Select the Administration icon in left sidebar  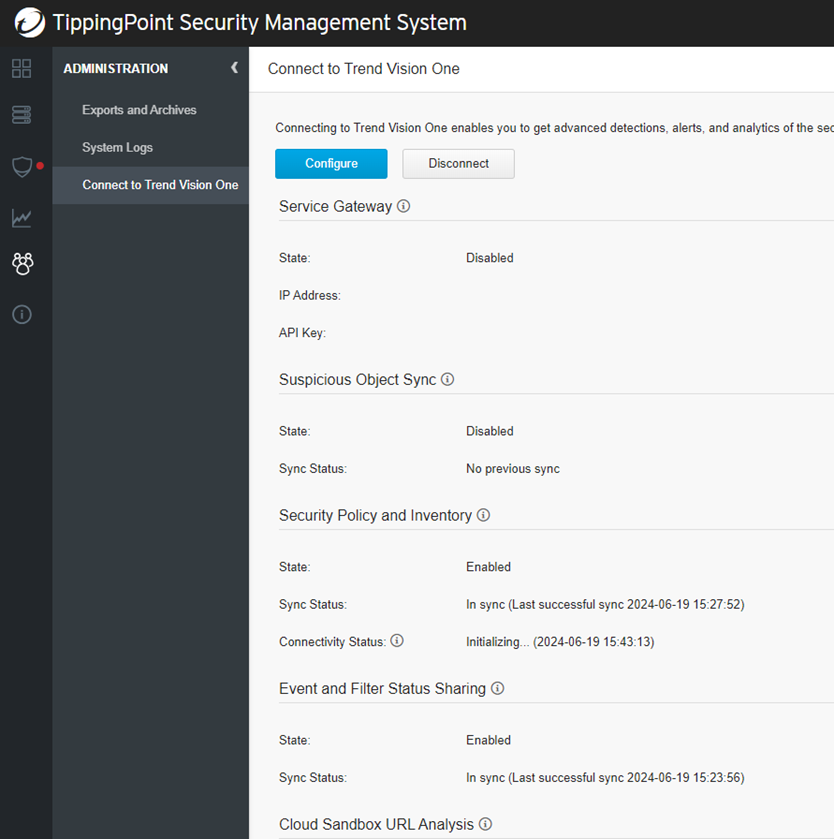pos(22,264)
